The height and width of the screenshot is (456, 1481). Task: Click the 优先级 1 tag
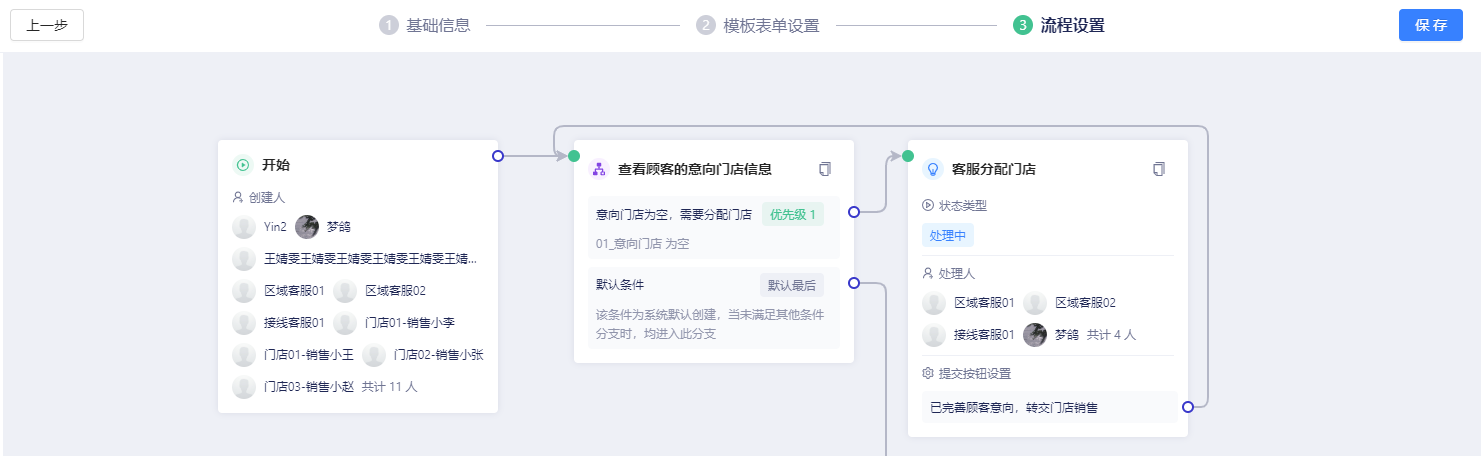pos(793,214)
